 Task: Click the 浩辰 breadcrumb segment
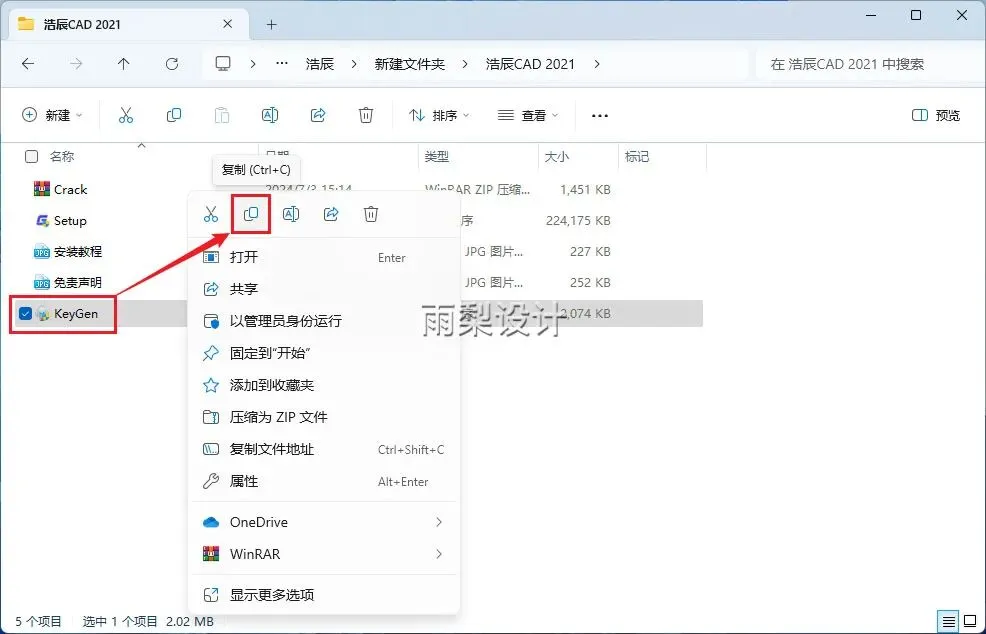point(319,64)
